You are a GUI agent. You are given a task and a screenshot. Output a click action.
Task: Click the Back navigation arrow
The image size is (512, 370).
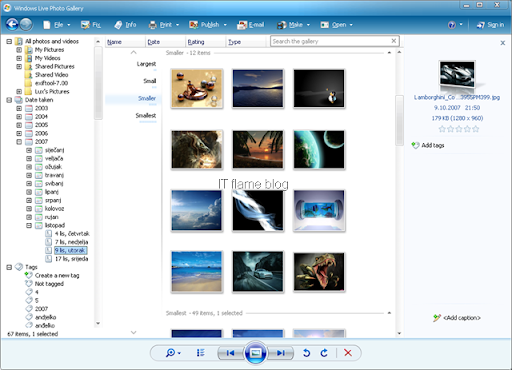(12, 24)
